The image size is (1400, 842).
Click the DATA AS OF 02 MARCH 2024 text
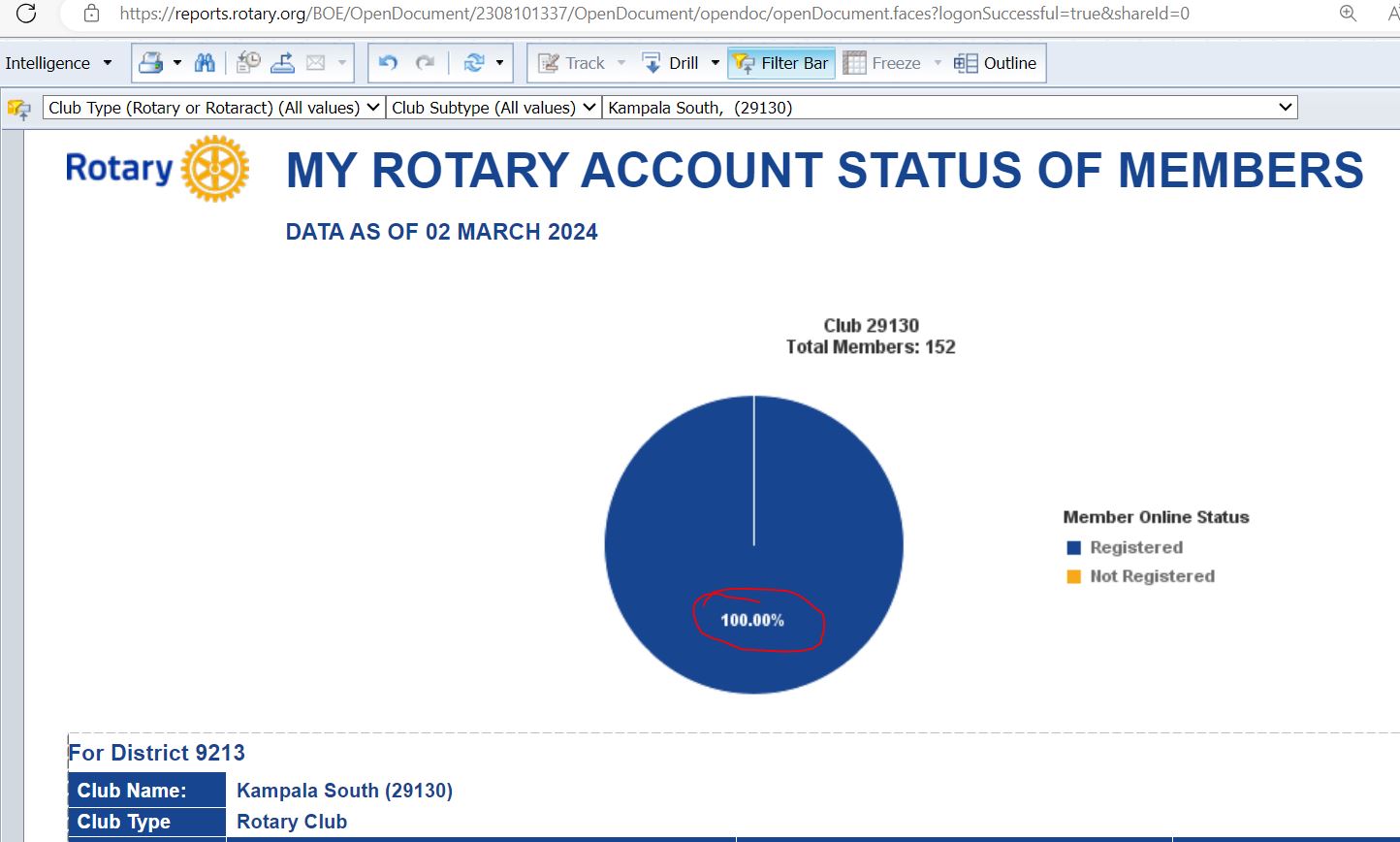click(x=442, y=232)
